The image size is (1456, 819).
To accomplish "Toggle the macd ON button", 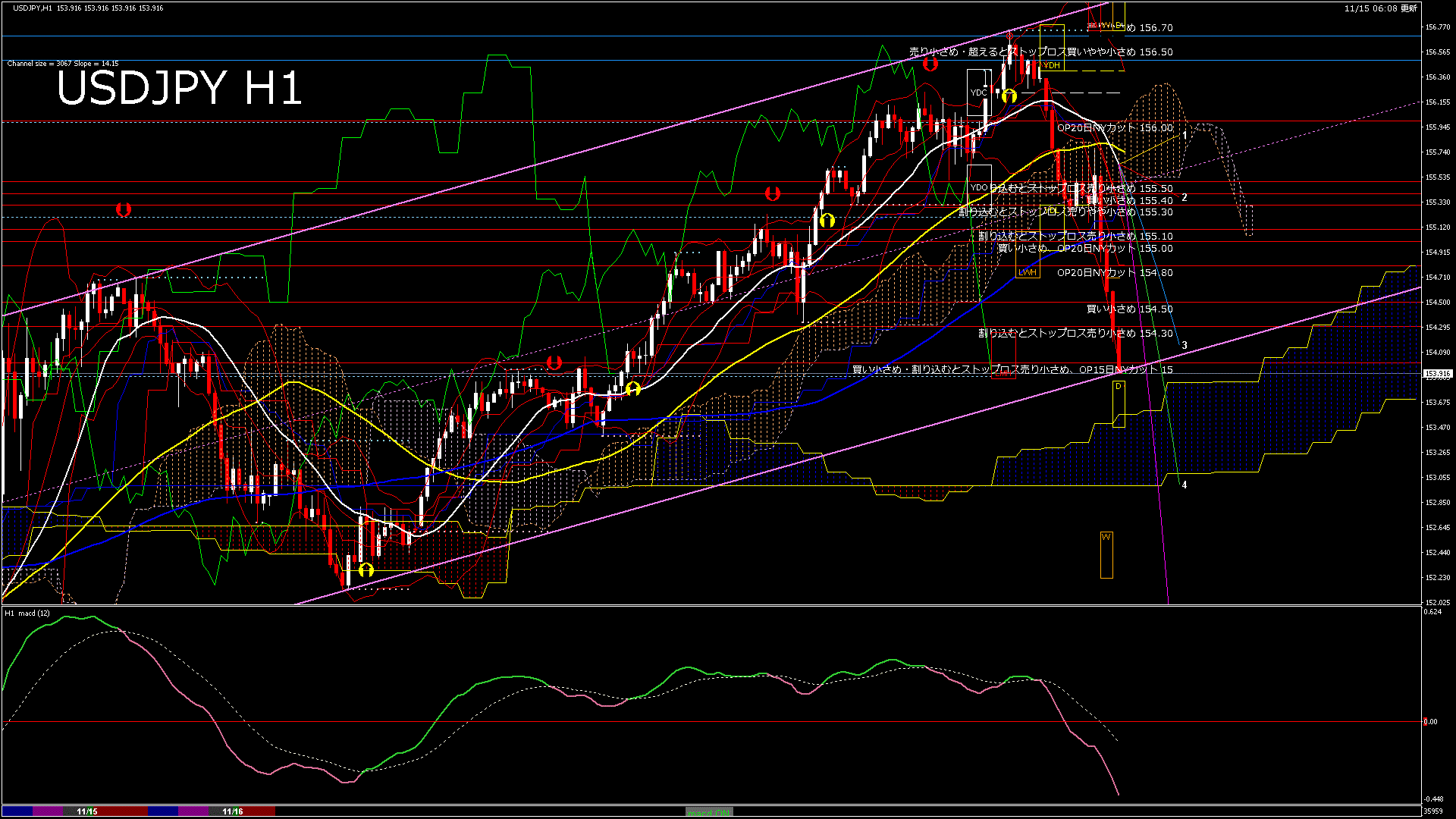I will pyautogui.click(x=709, y=812).
